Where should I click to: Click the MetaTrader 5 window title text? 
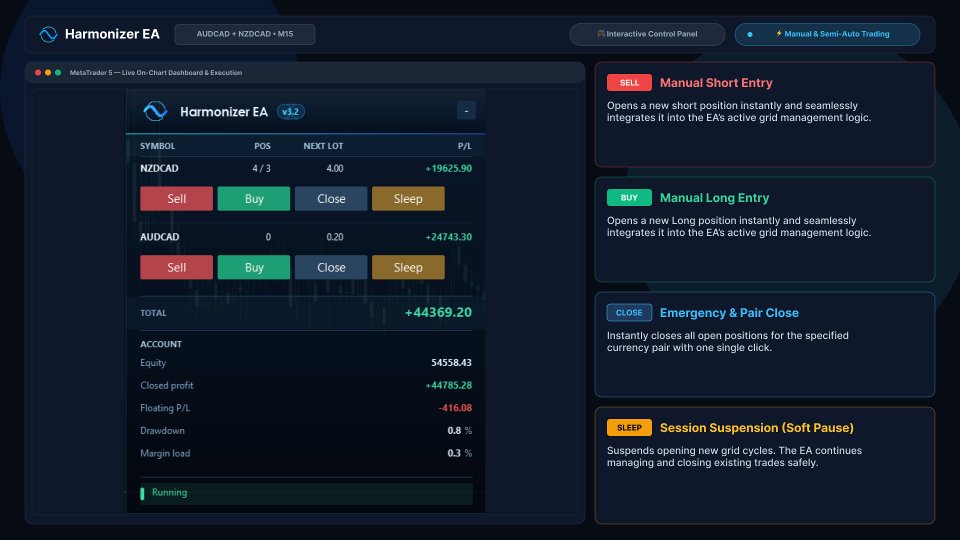[156, 72]
